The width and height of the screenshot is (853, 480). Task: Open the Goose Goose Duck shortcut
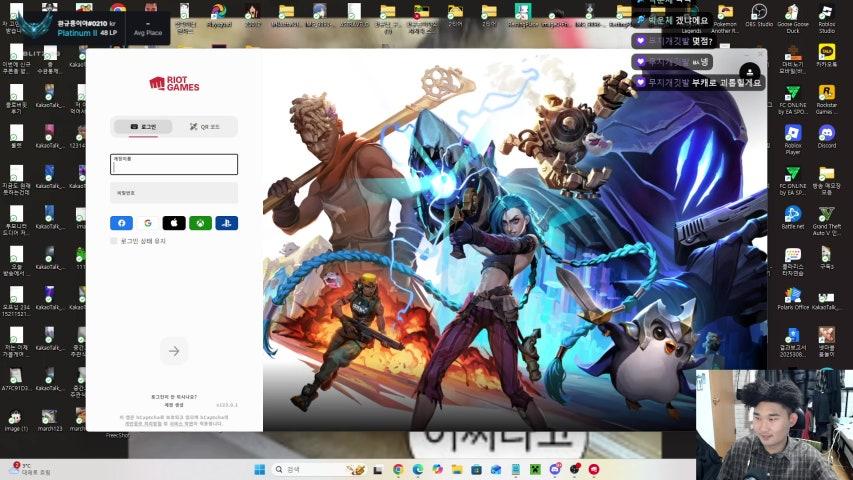coord(793,19)
